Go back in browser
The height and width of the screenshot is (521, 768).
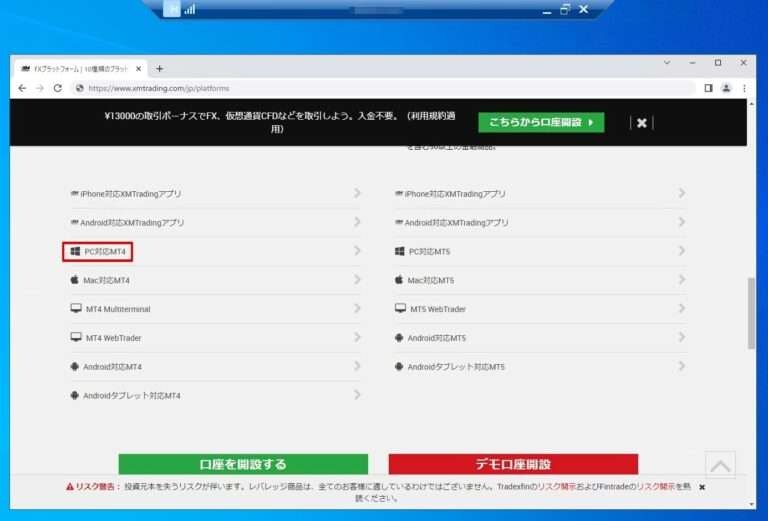(x=22, y=88)
